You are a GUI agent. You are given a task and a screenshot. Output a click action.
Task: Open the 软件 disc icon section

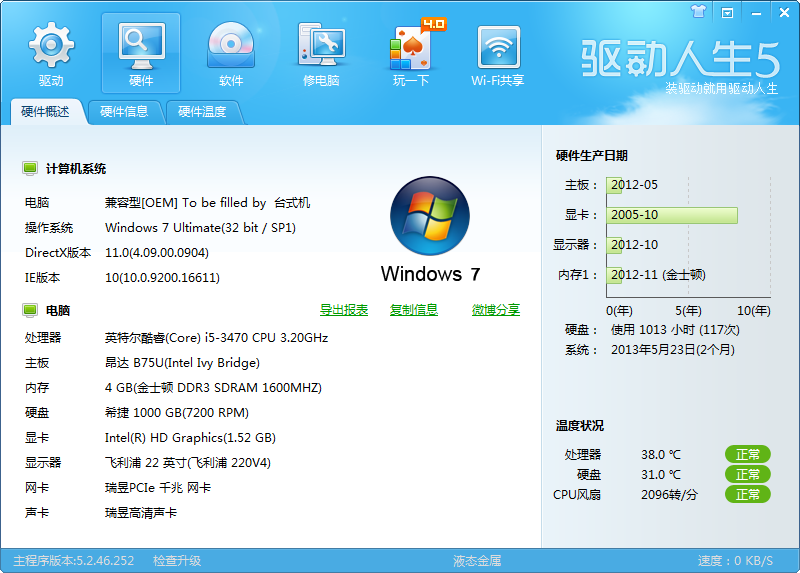(231, 54)
